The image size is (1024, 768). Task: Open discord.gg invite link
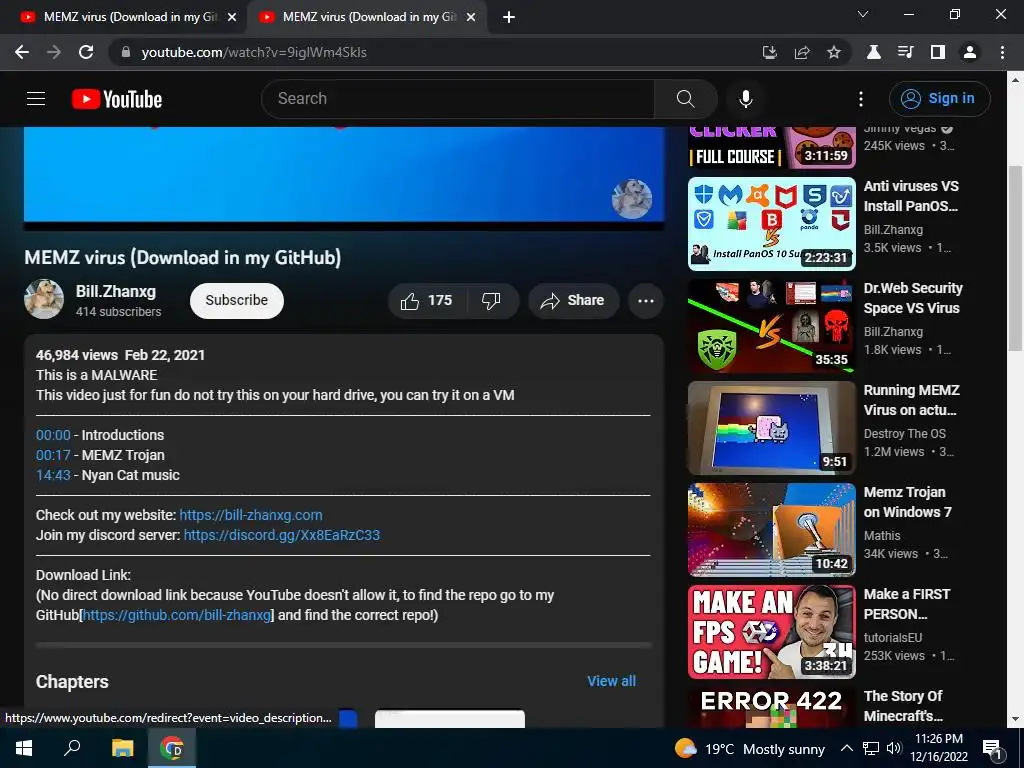pos(281,535)
